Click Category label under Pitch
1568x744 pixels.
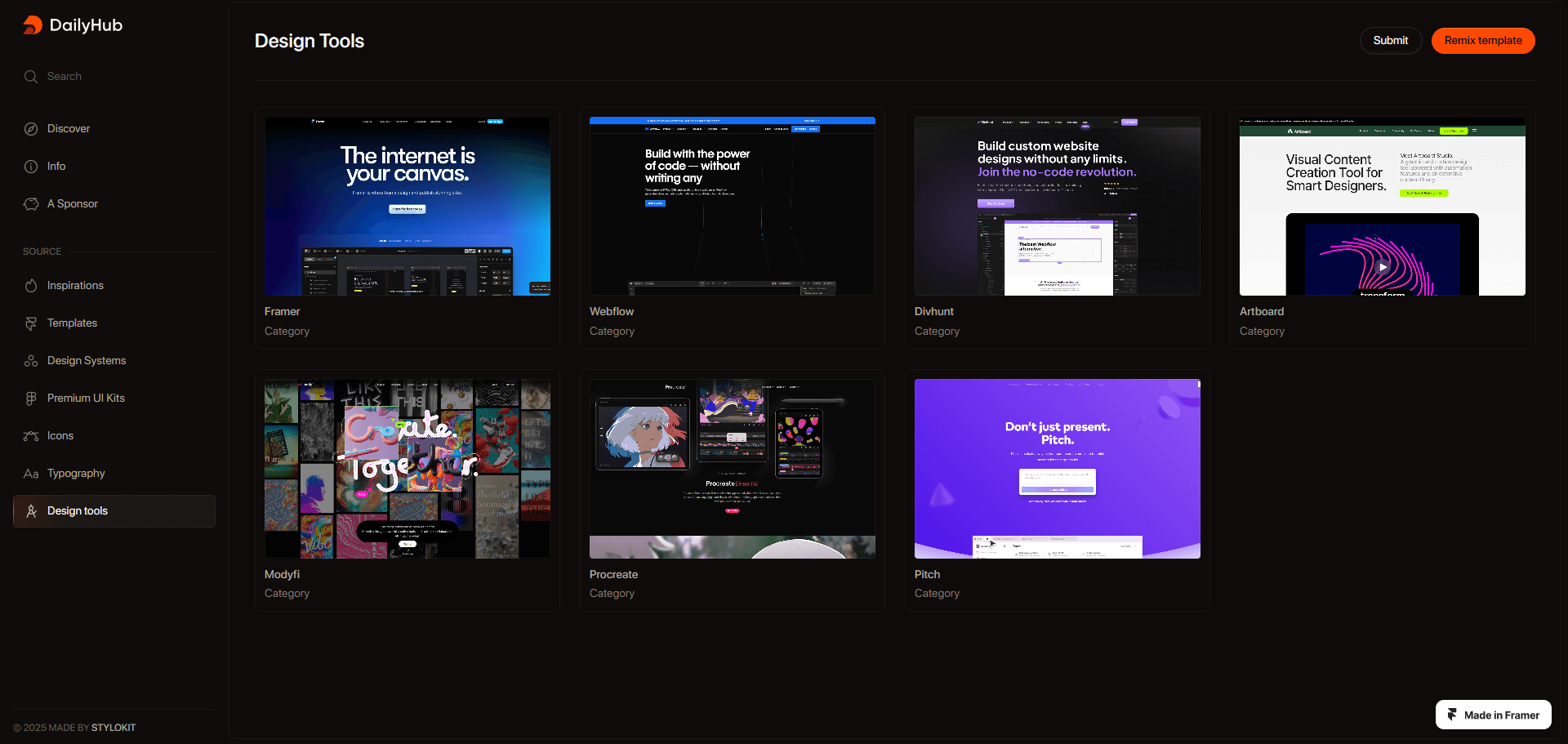[938, 594]
